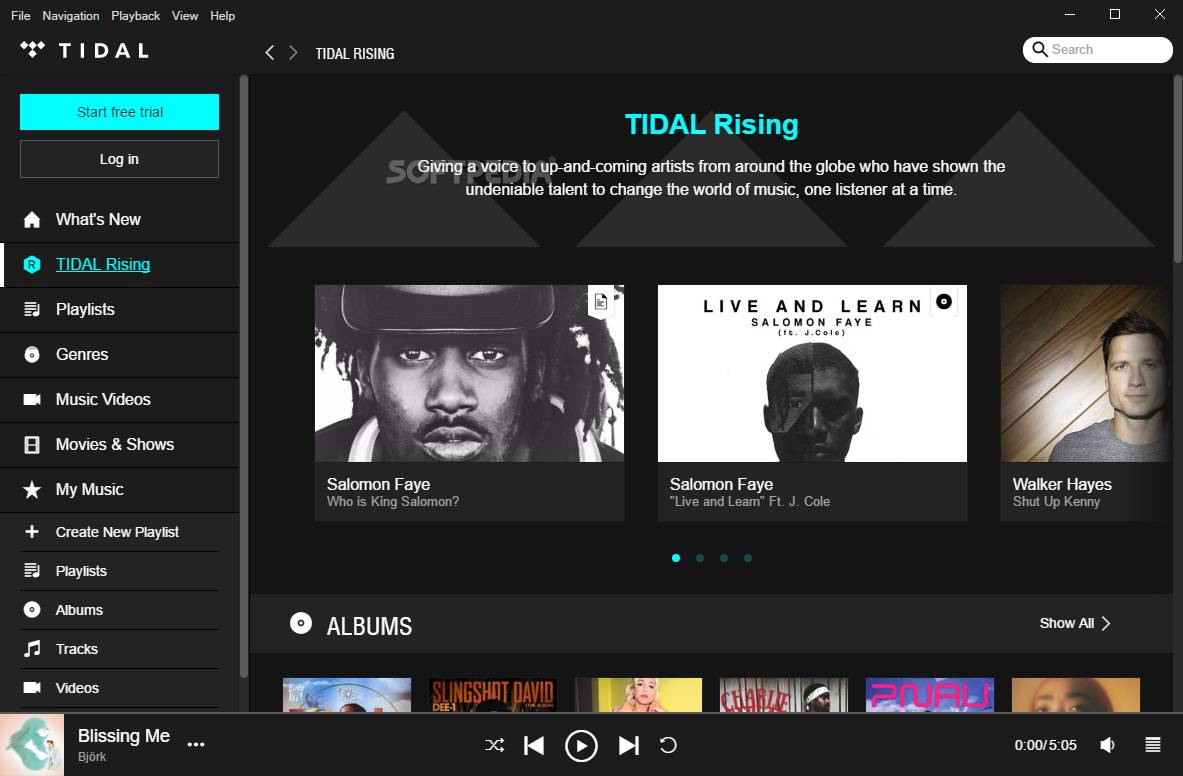
Task: Click the Log in button
Action: pos(119,159)
